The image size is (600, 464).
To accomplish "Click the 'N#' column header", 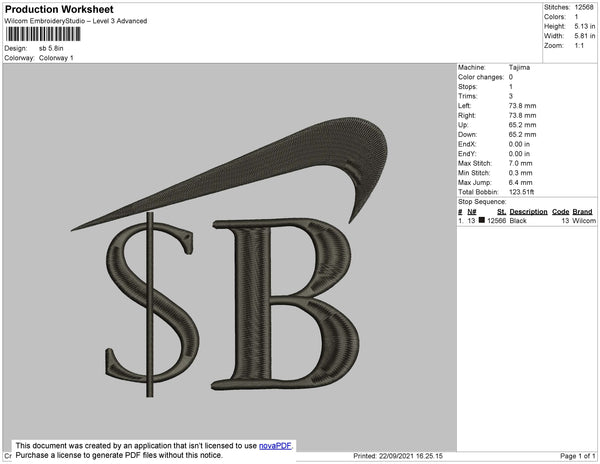I will click(x=472, y=212).
